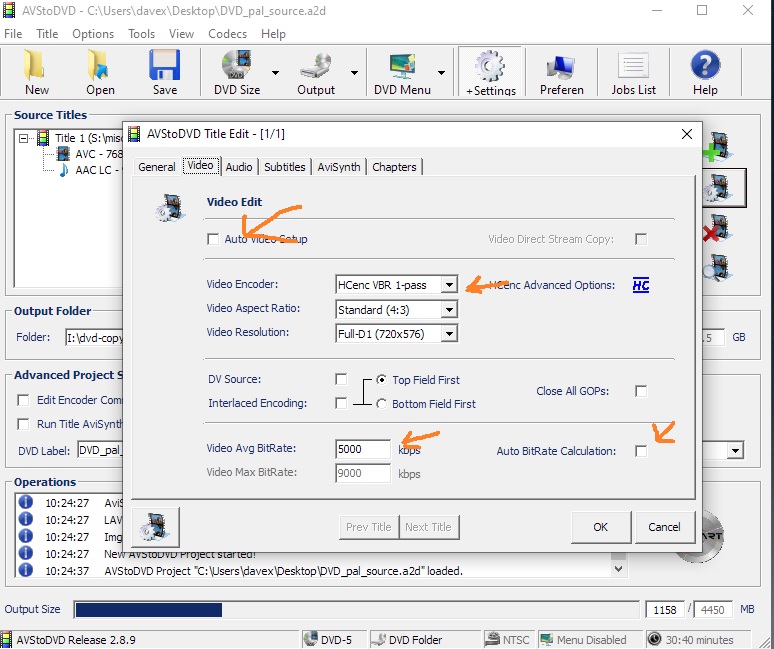Screen dimensions: 774x649
Task: Check the DV Source checkbox
Action: coord(341,379)
